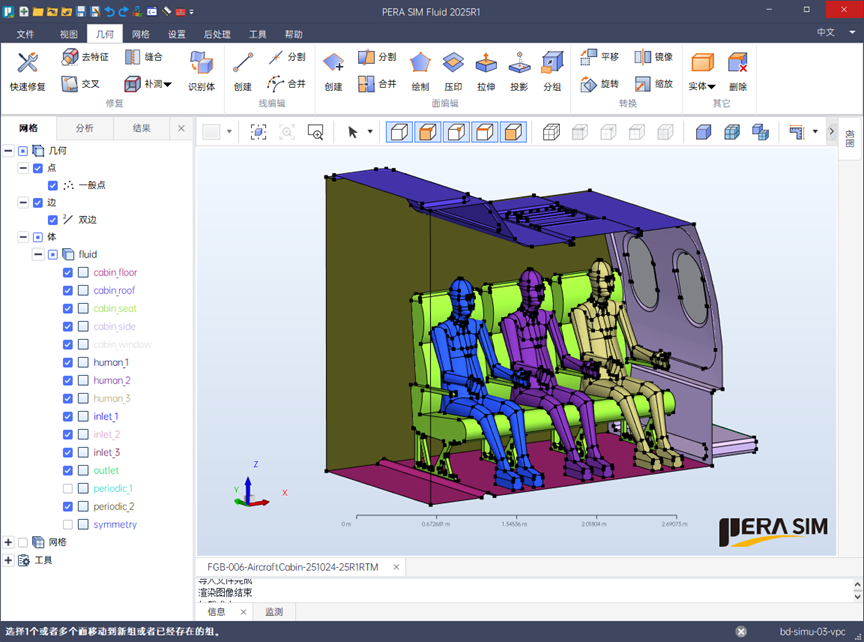Collapse the fluid tree node
This screenshot has height=642, width=864.
[x=38, y=255]
